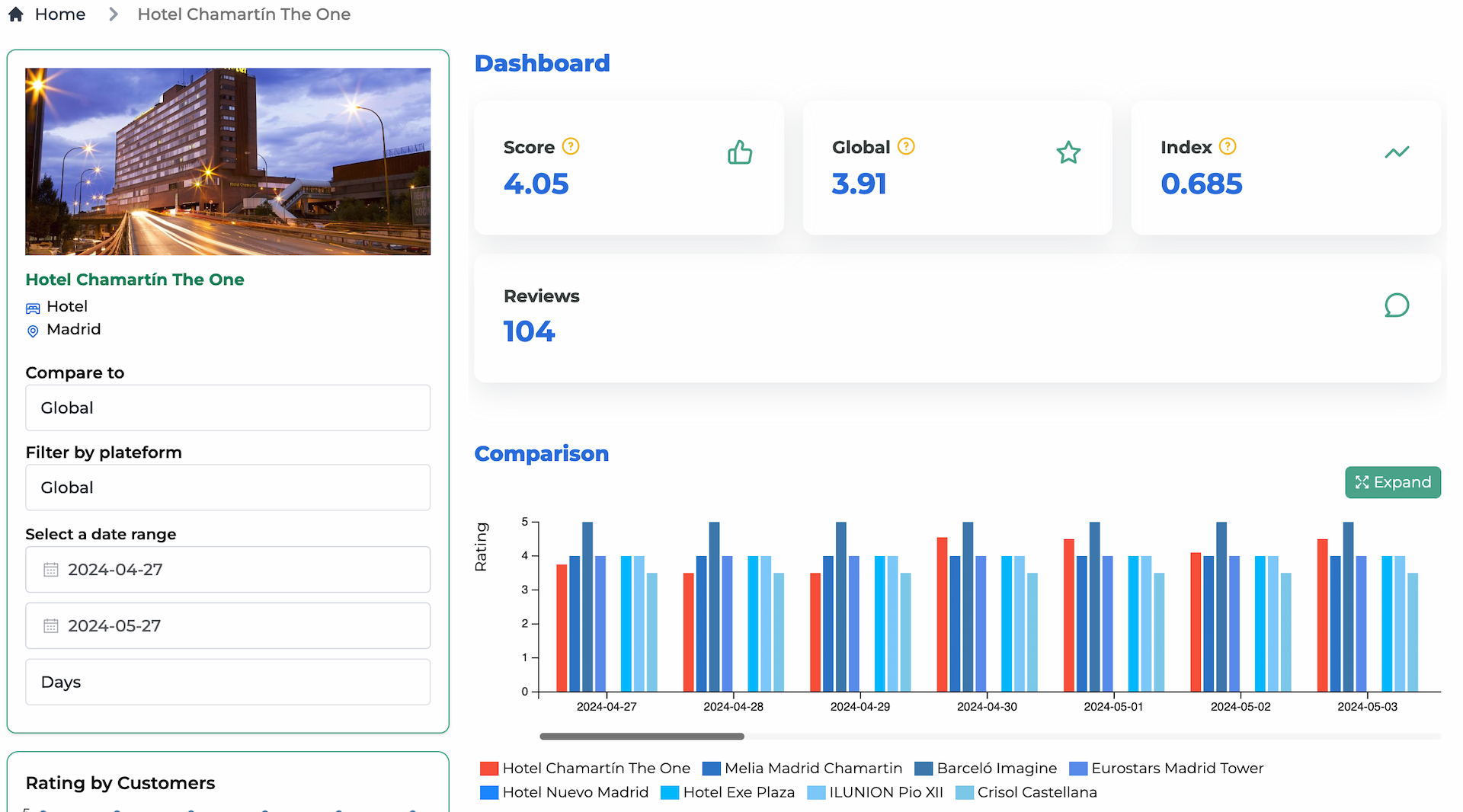Click the thumbs-up icon on Score card
Screen dimensions: 1463x812
click(x=740, y=152)
